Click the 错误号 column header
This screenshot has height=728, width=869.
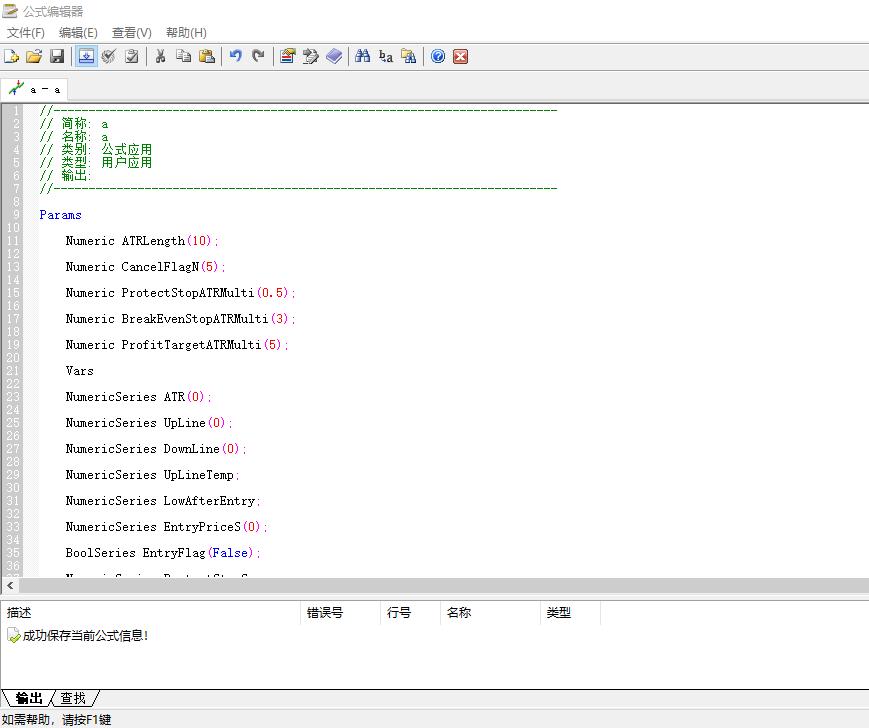(325, 613)
